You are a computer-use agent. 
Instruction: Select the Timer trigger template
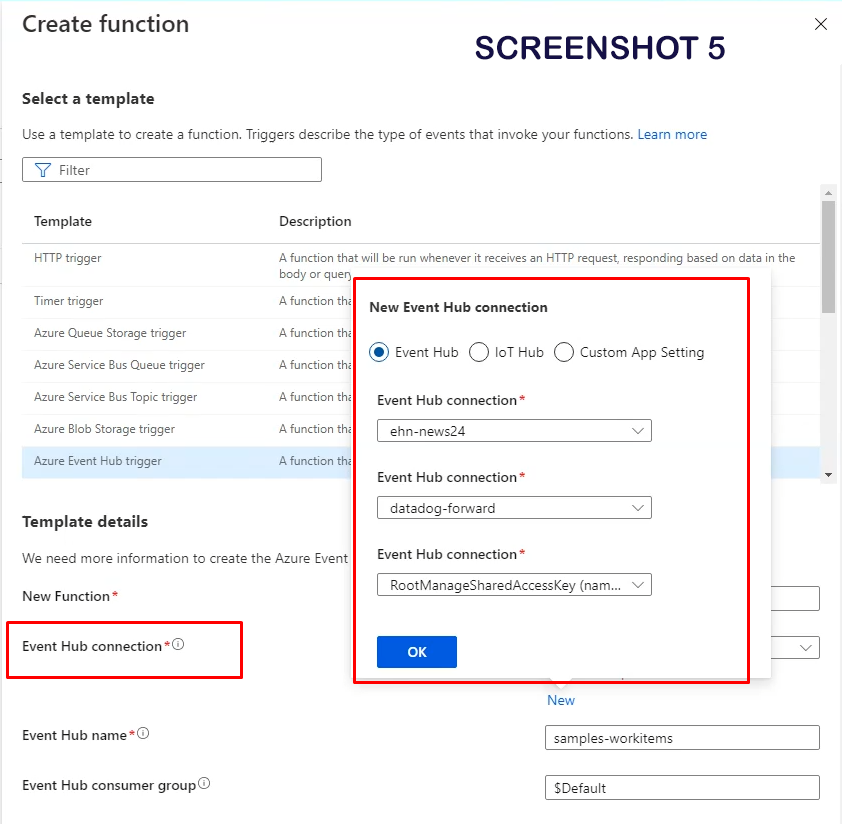pos(69,301)
